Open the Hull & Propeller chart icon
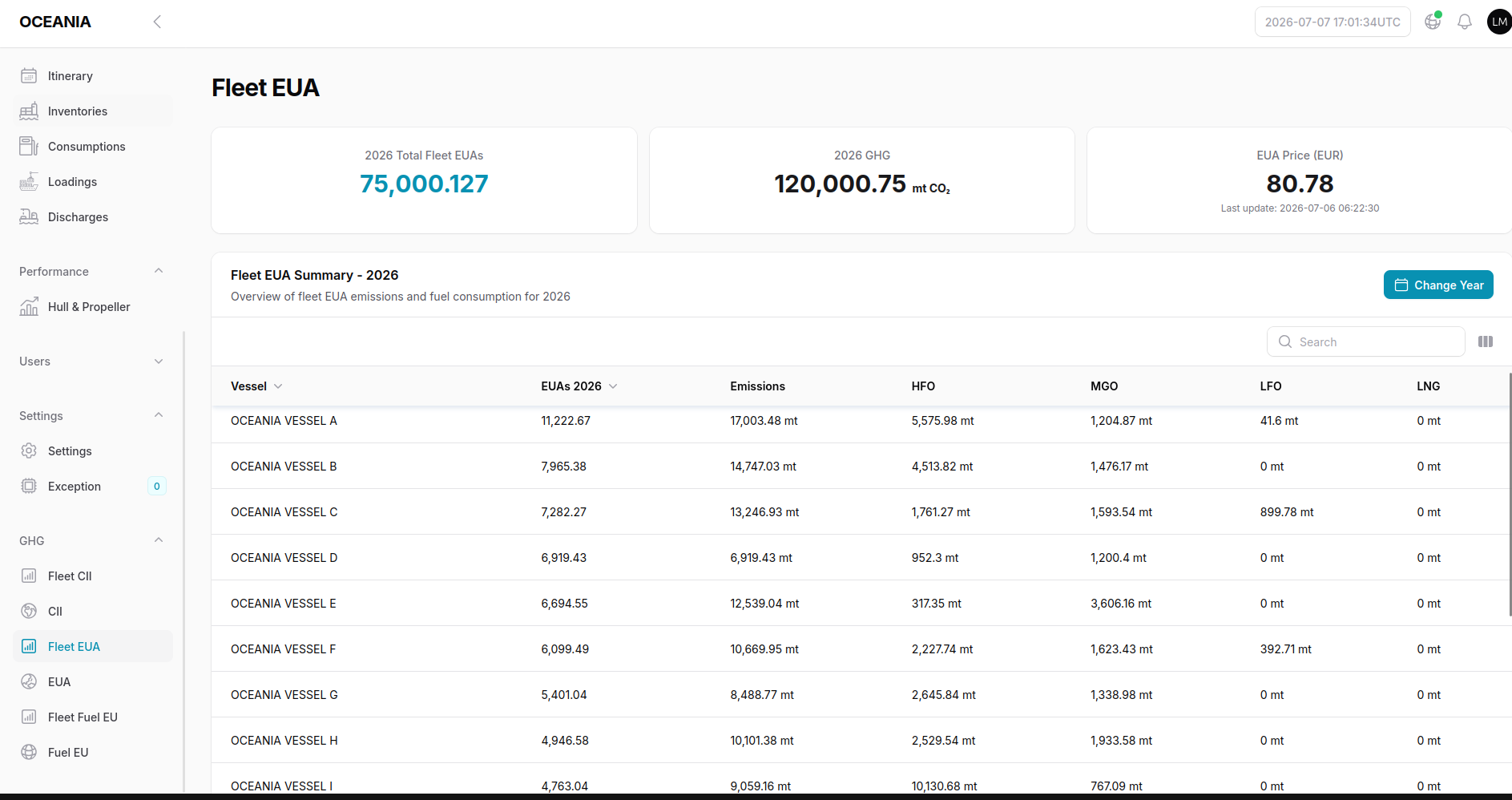Viewport: 1512px width, 800px height. pos(29,307)
